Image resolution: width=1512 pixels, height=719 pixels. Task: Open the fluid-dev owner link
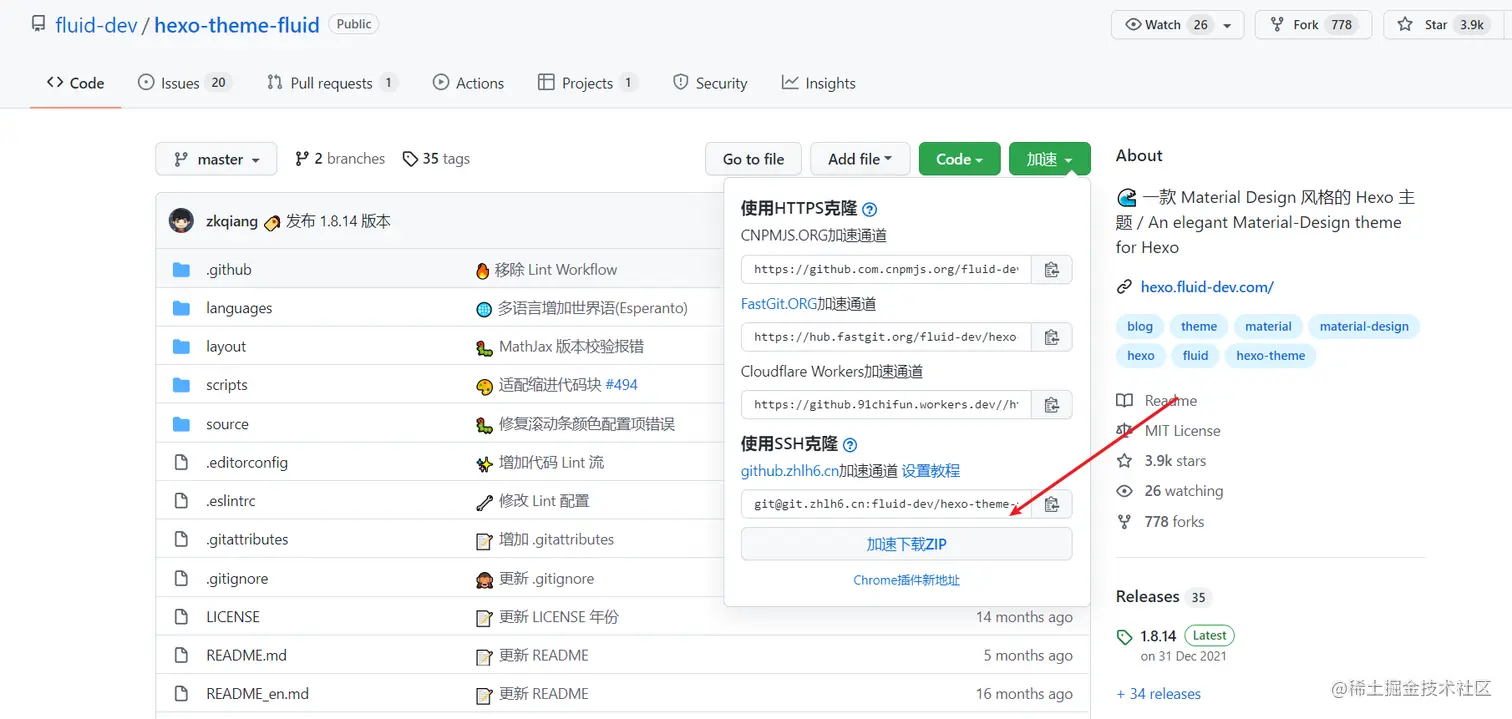(96, 25)
